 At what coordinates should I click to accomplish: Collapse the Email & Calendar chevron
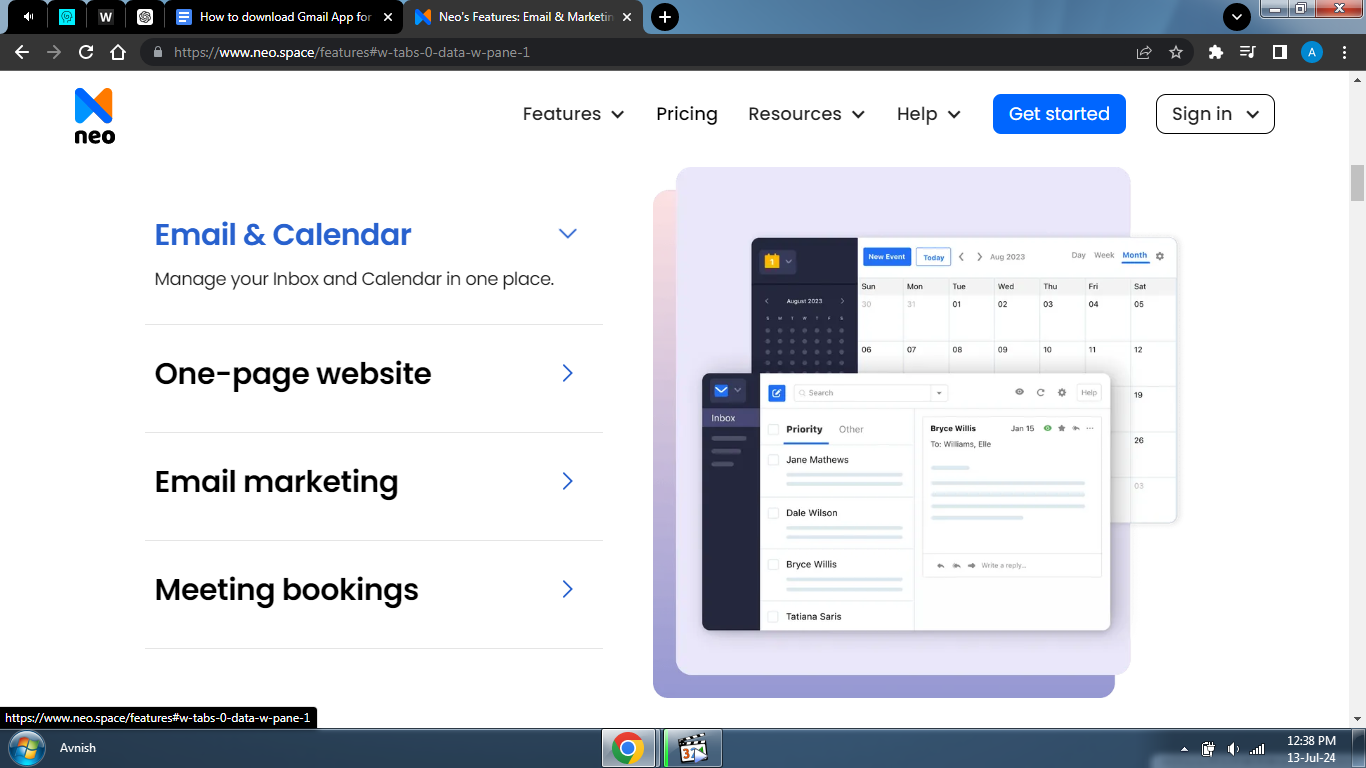568,234
